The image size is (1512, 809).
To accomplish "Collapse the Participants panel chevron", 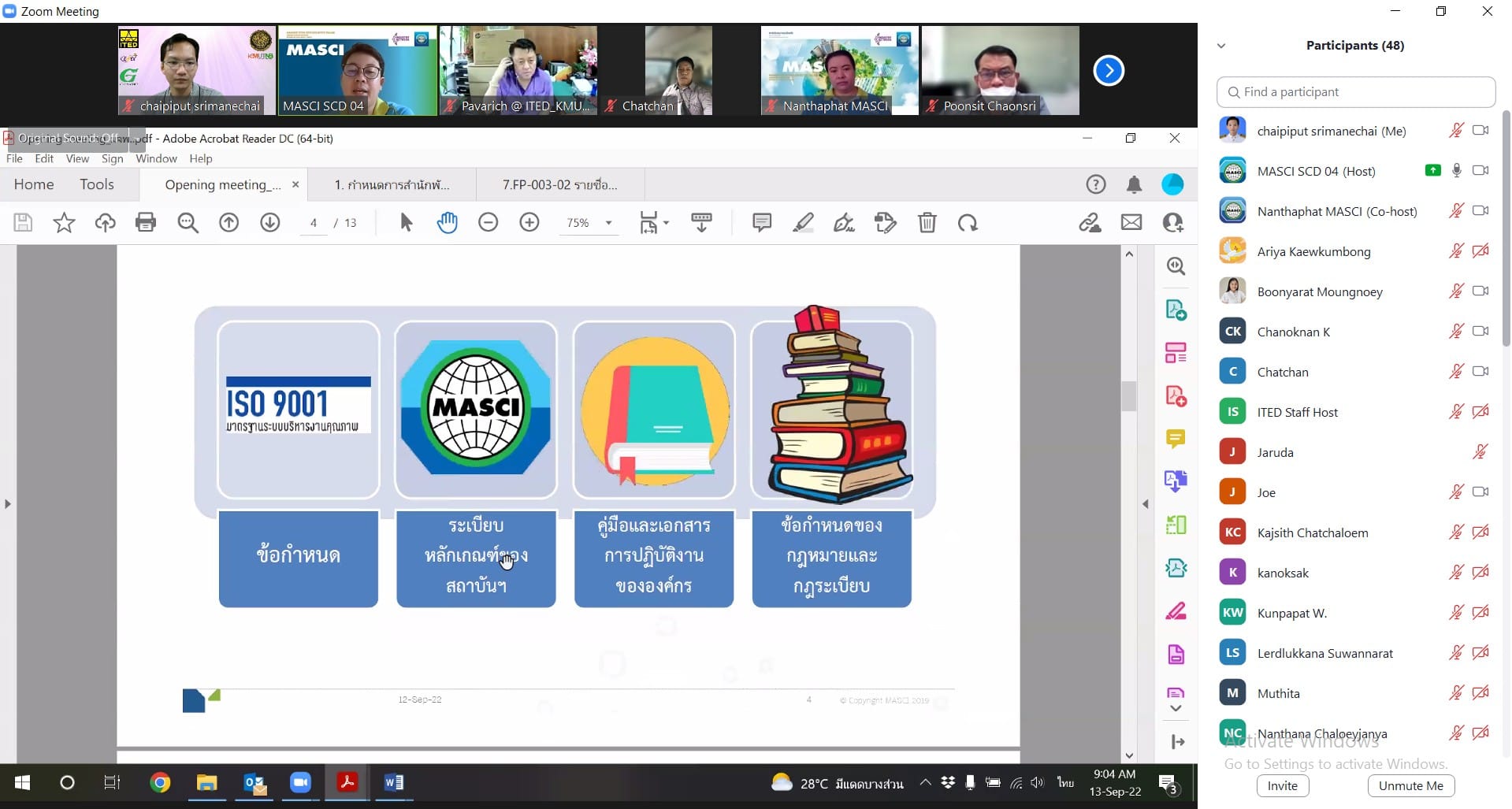I will click(x=1221, y=46).
